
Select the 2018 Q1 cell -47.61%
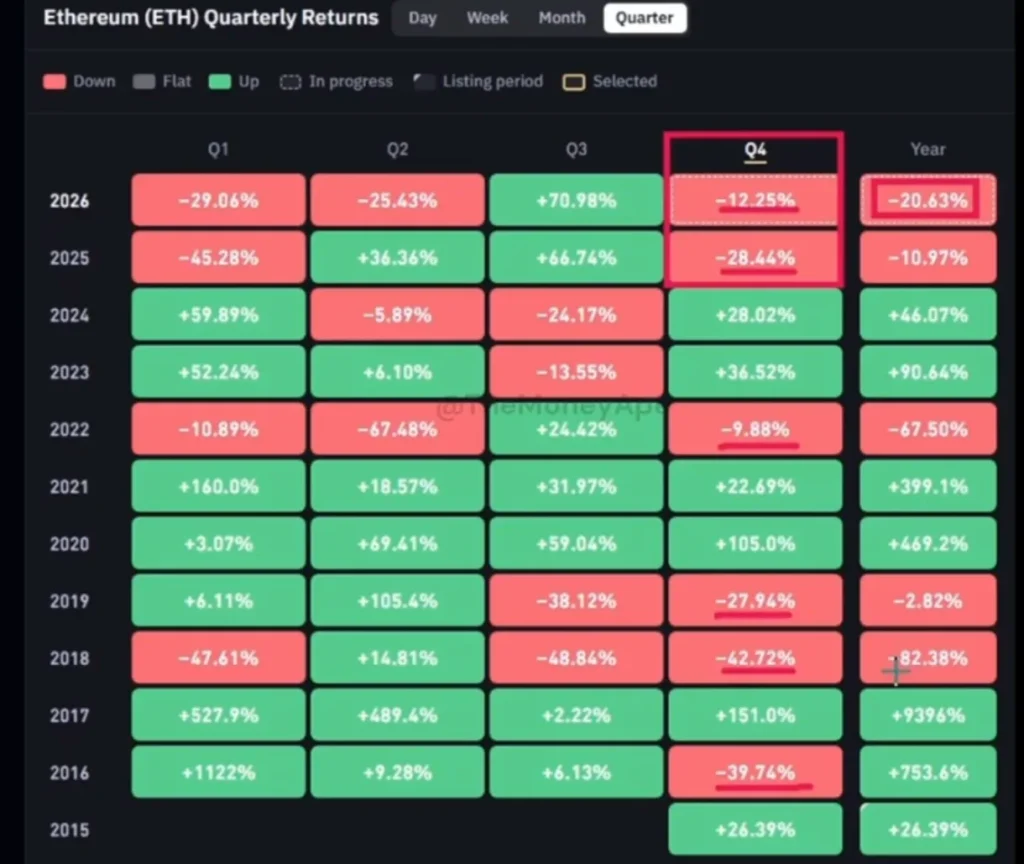(x=218, y=658)
